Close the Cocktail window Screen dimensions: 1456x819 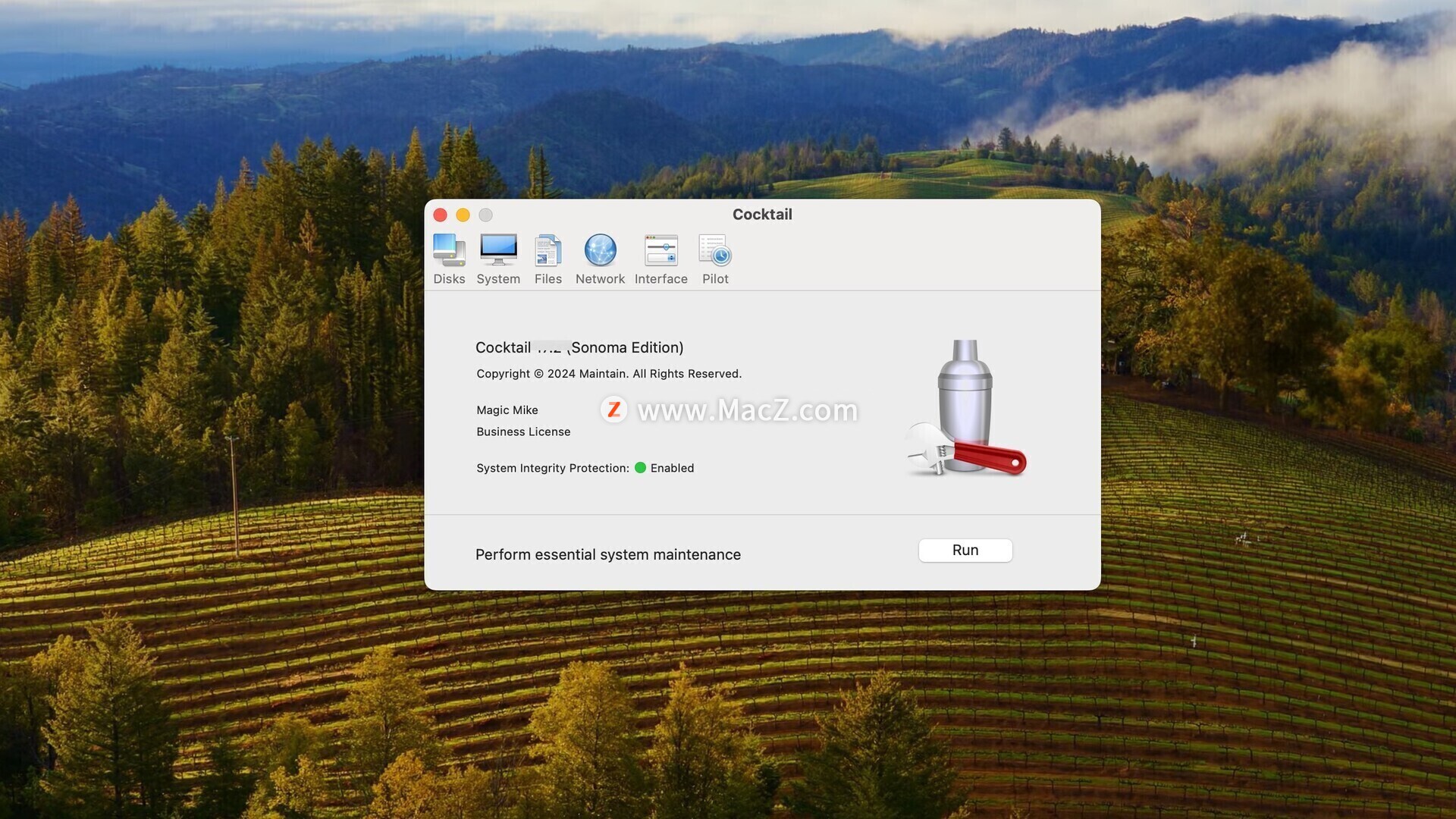point(440,215)
